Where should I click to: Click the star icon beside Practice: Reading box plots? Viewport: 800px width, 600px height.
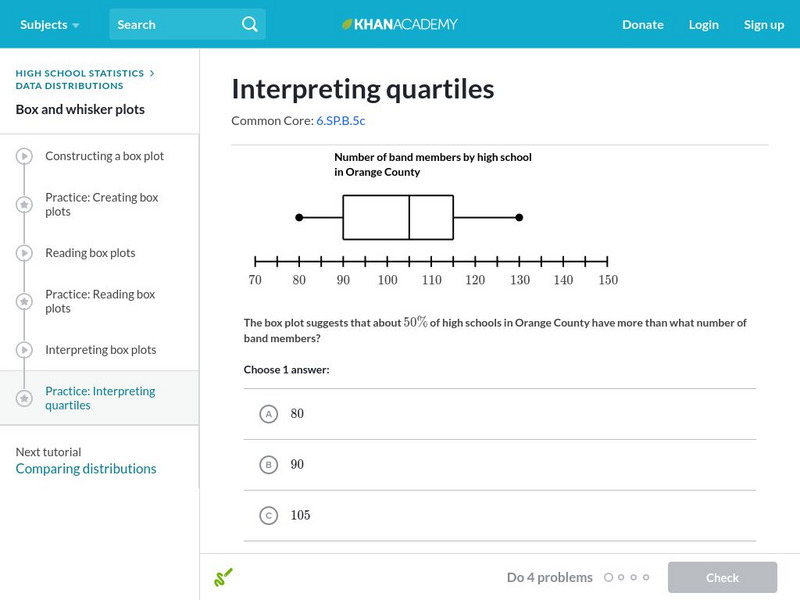click(24, 302)
